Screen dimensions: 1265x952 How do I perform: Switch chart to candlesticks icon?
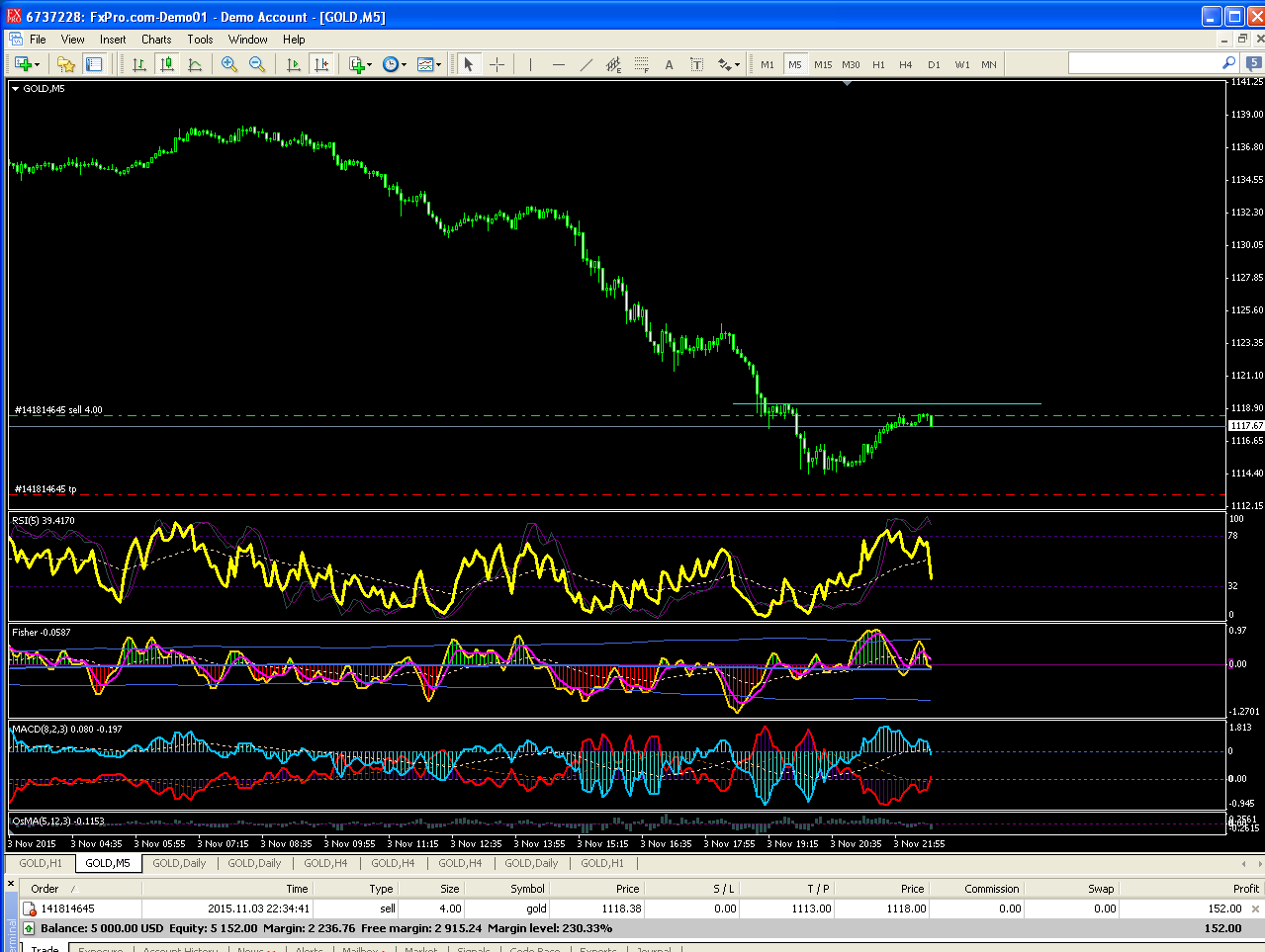167,64
